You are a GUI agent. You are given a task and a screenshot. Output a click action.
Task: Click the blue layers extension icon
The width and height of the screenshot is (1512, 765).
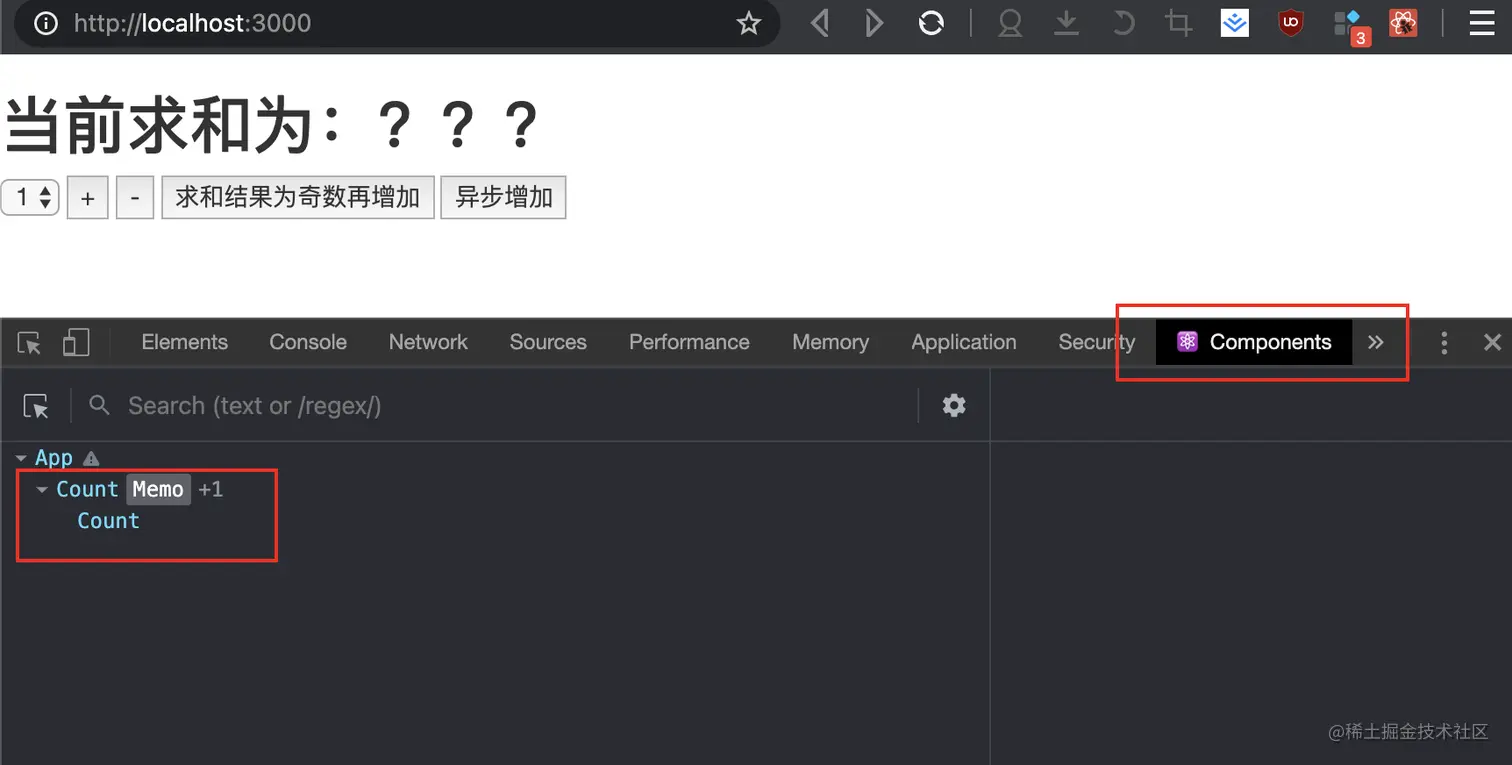tap(1235, 23)
